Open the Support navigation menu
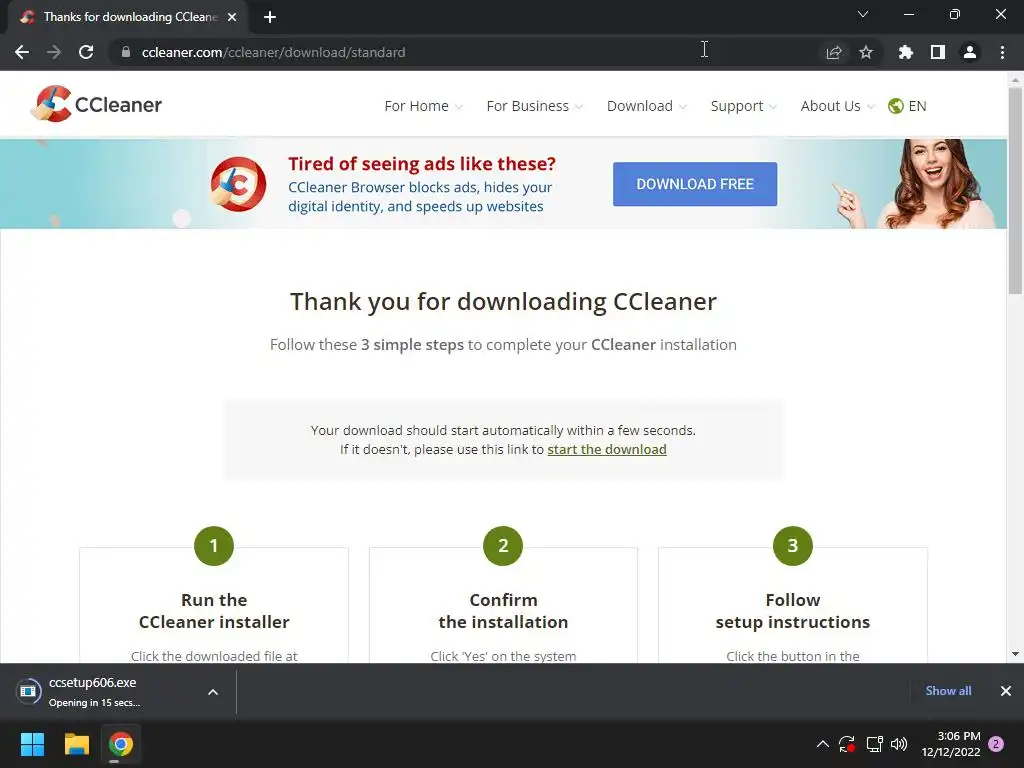 (744, 106)
